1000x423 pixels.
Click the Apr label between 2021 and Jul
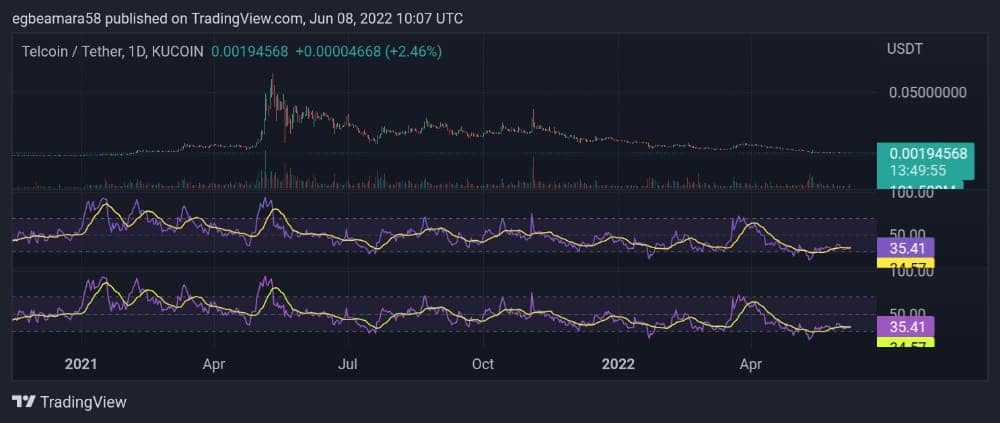[x=213, y=365]
